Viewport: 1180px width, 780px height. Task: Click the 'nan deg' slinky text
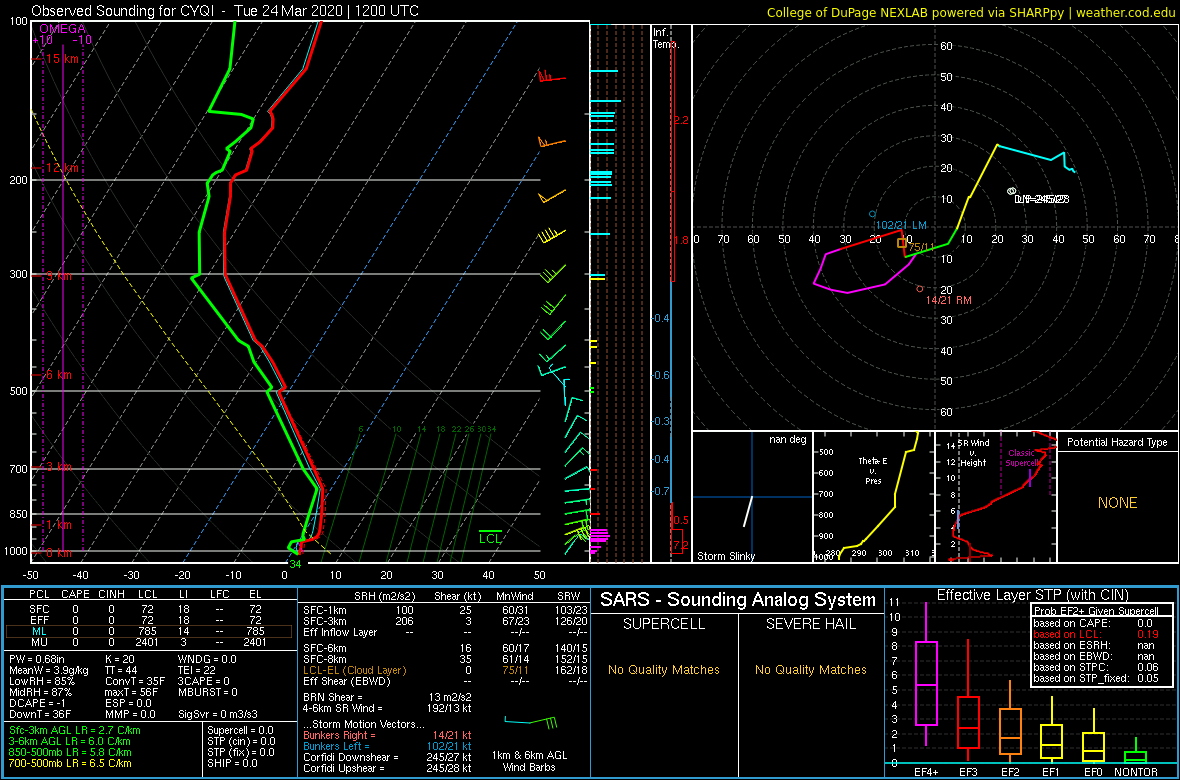click(x=788, y=440)
